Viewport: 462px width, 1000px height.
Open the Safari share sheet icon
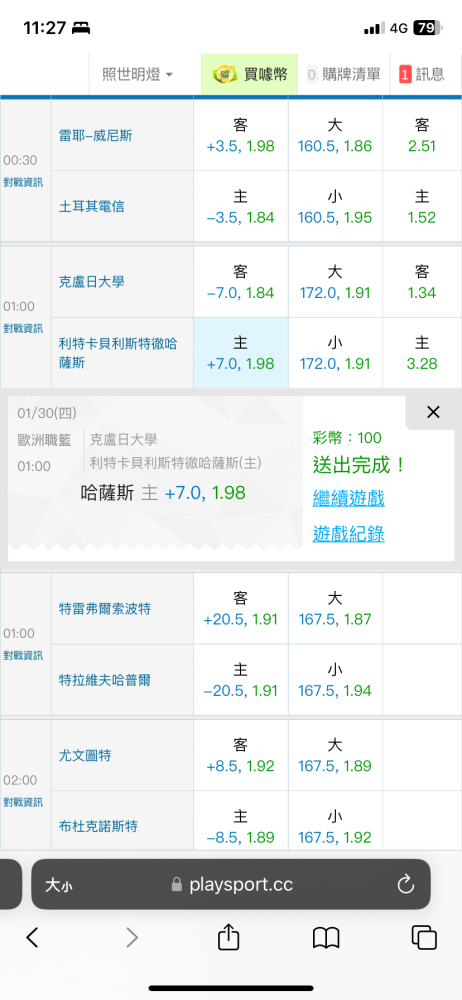tap(228, 936)
